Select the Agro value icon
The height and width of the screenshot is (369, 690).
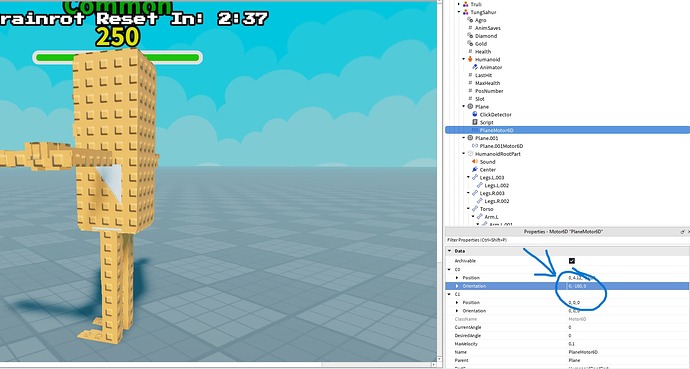point(470,20)
